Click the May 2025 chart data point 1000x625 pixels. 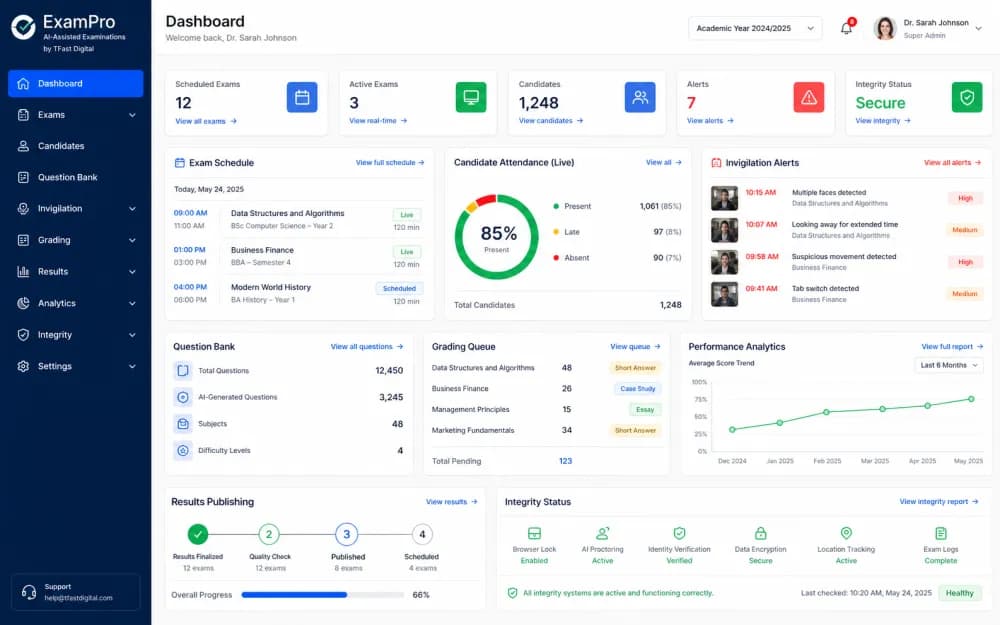[x=971, y=399]
